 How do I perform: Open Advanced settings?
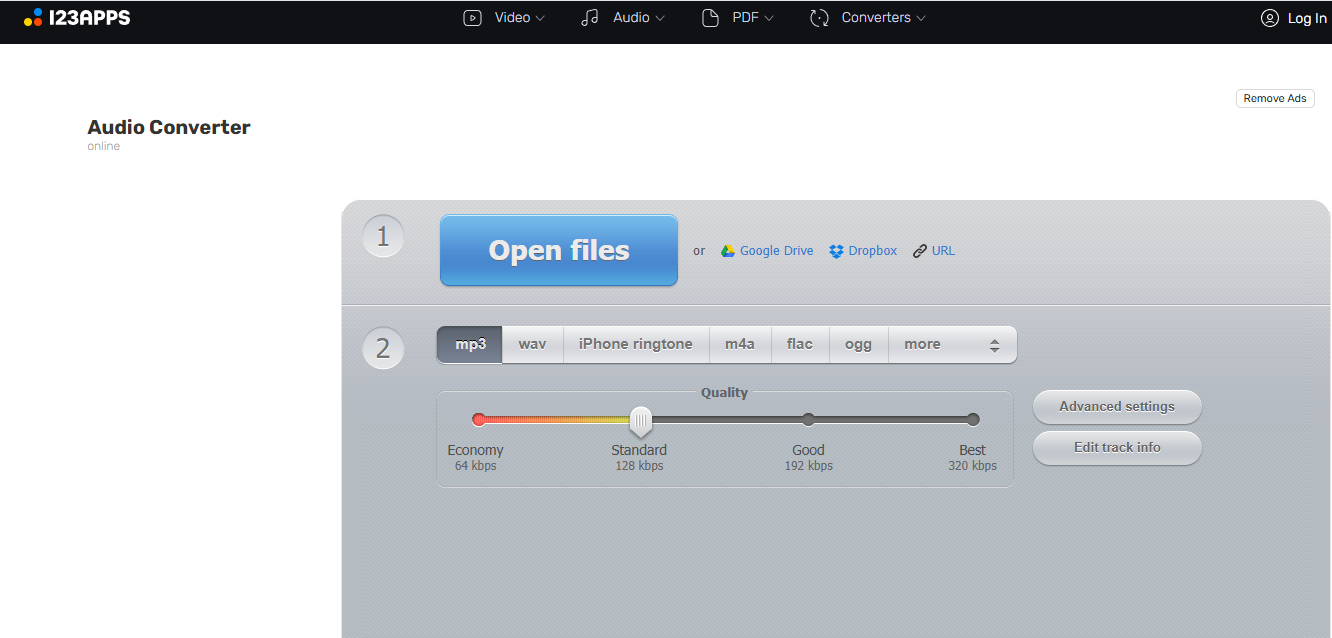coord(1117,407)
